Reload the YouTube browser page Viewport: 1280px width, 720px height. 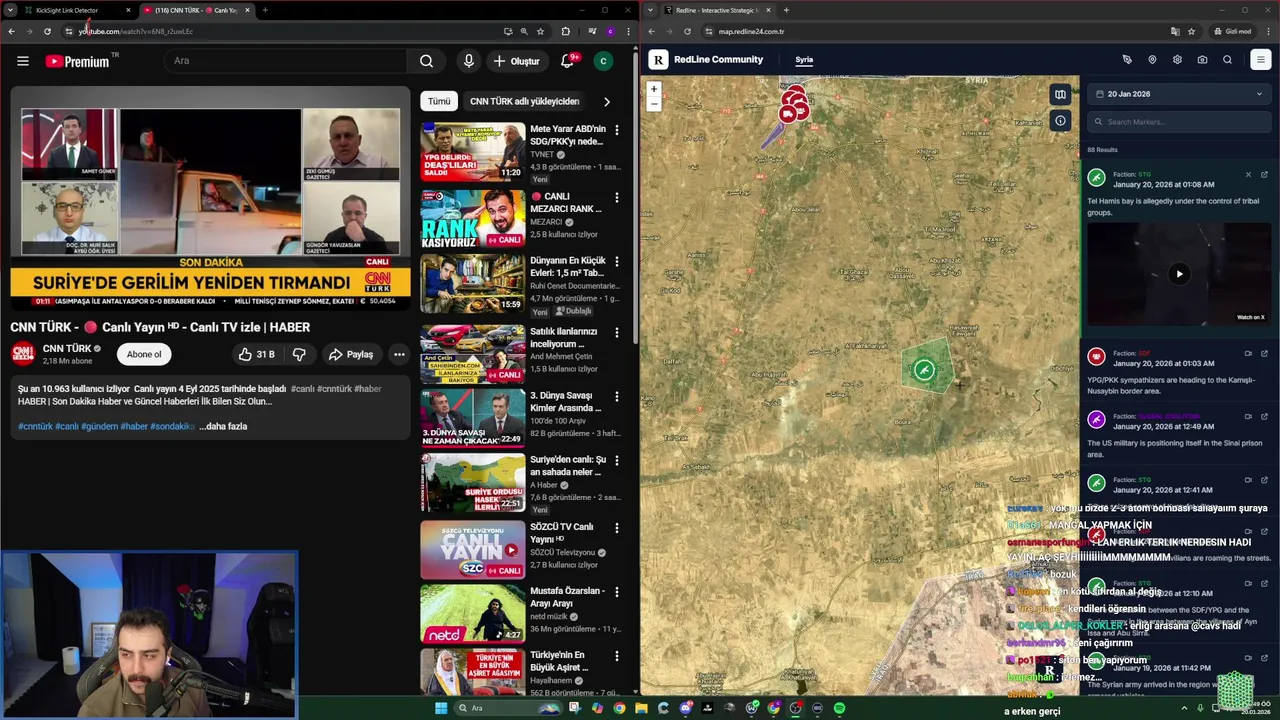47,31
